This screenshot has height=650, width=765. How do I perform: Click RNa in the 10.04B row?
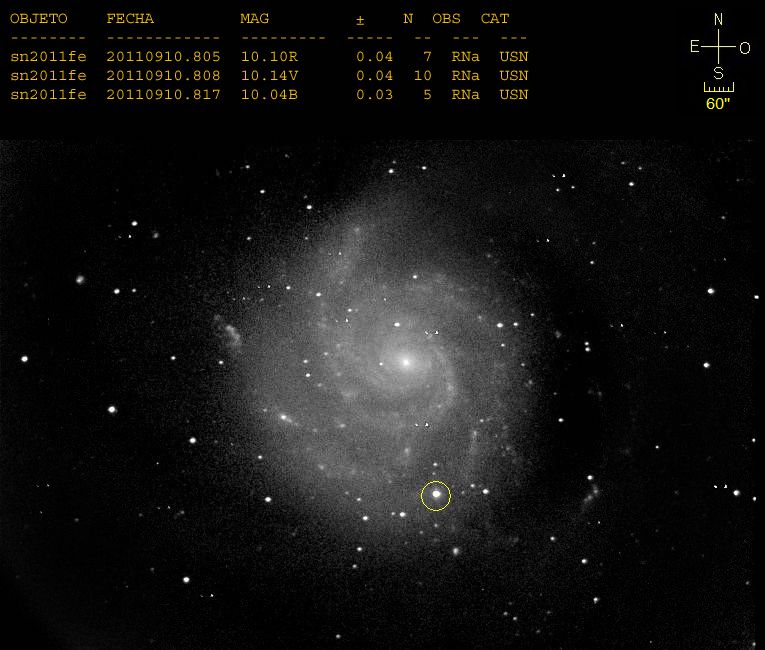click(x=465, y=95)
